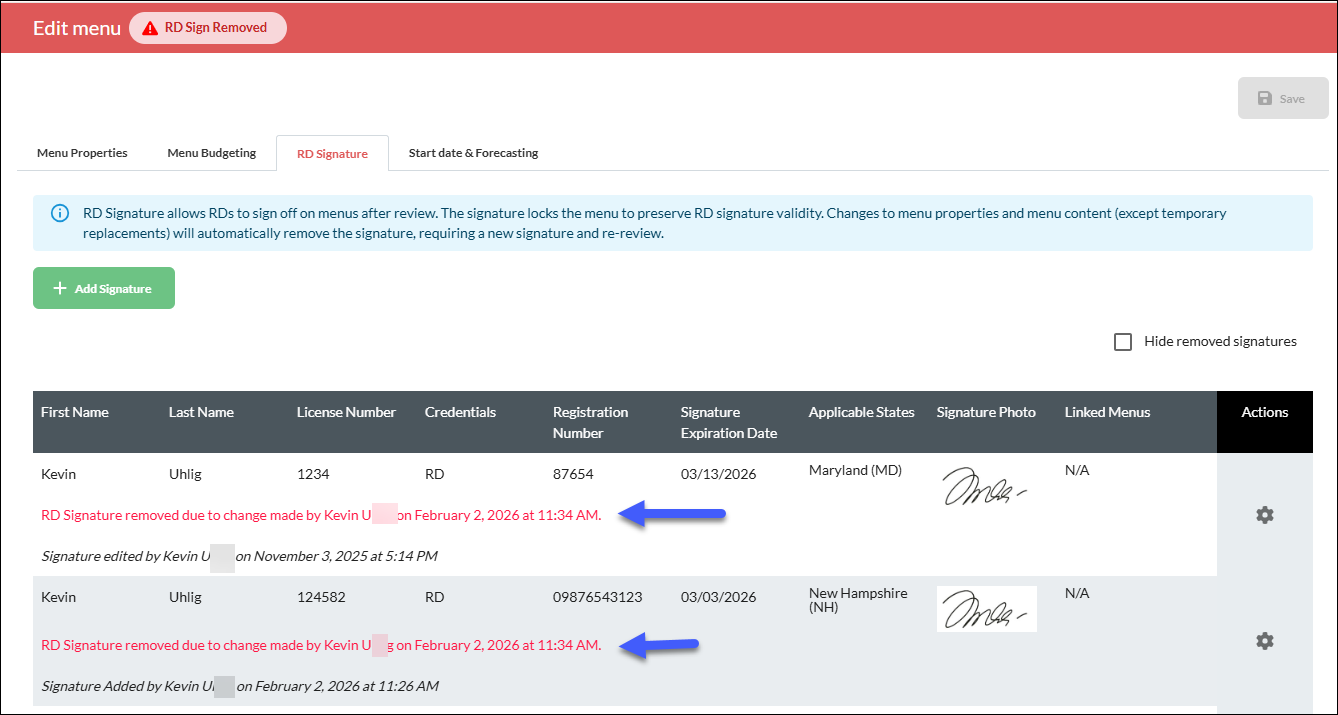Click the Edit menu page title
The width and height of the screenshot is (1338, 715).
tap(76, 28)
